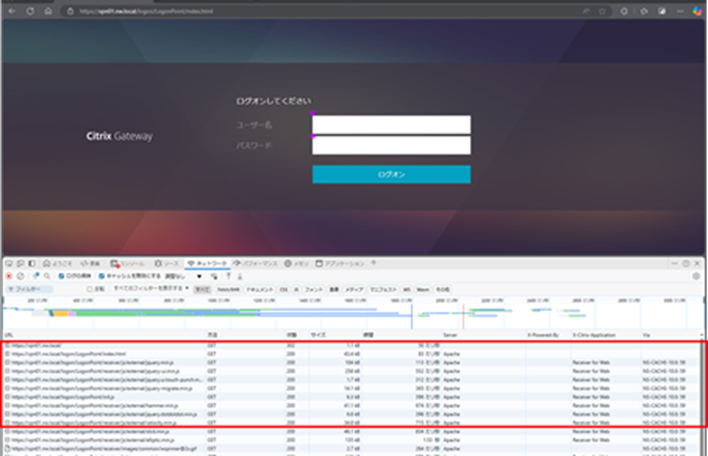This screenshot has width=708, height=456.
Task: Sort by X-Citrix-Application column header
Action: coord(605,335)
